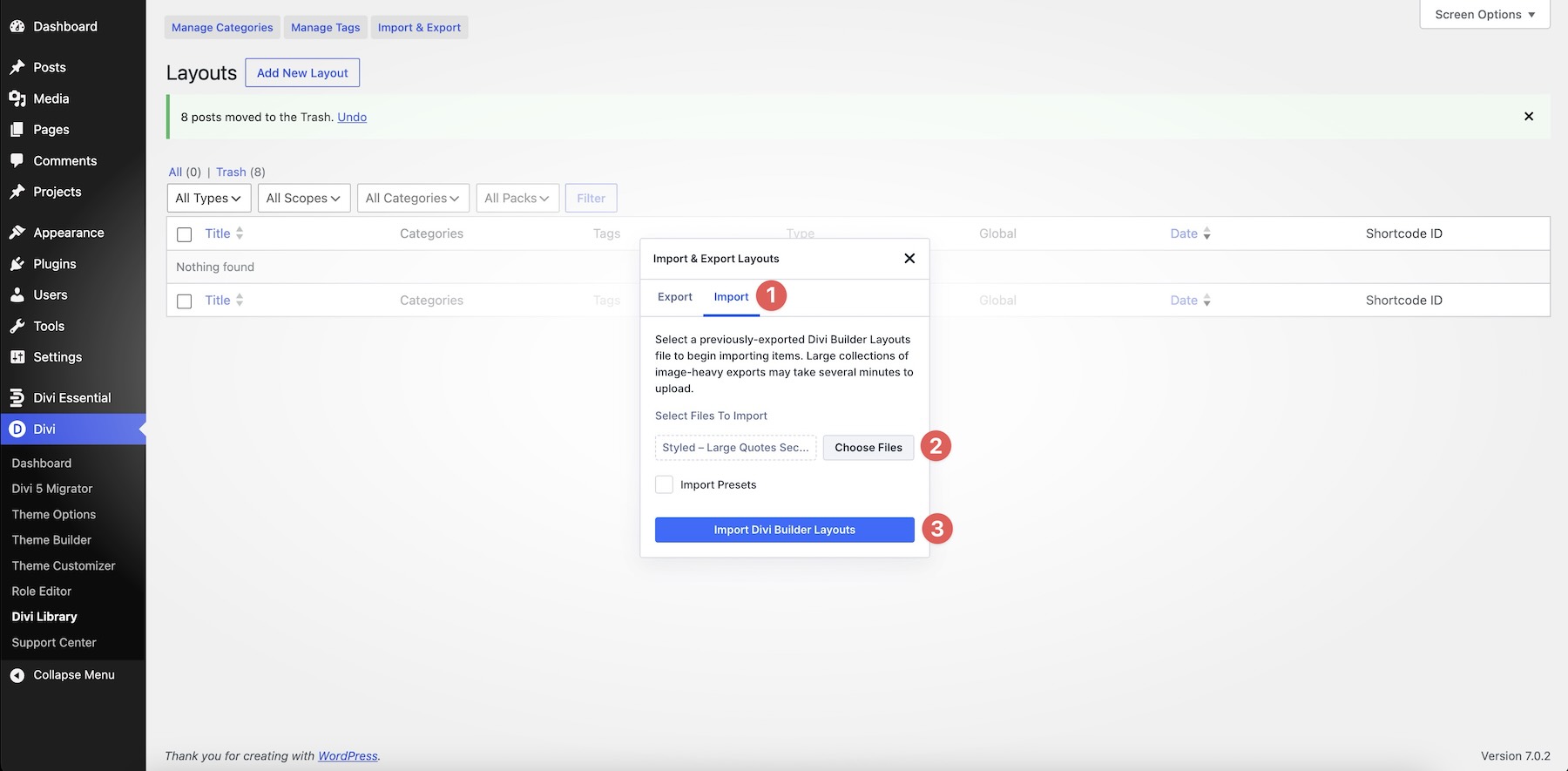Open Divi 5 Migrator submenu item
1568x771 pixels.
point(52,489)
